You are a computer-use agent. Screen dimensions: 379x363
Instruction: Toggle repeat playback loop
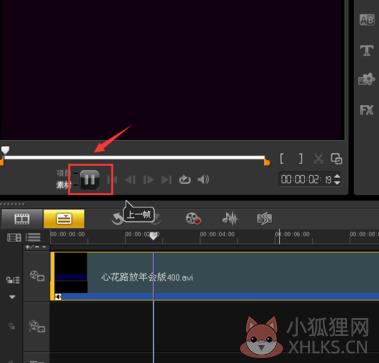(x=184, y=180)
